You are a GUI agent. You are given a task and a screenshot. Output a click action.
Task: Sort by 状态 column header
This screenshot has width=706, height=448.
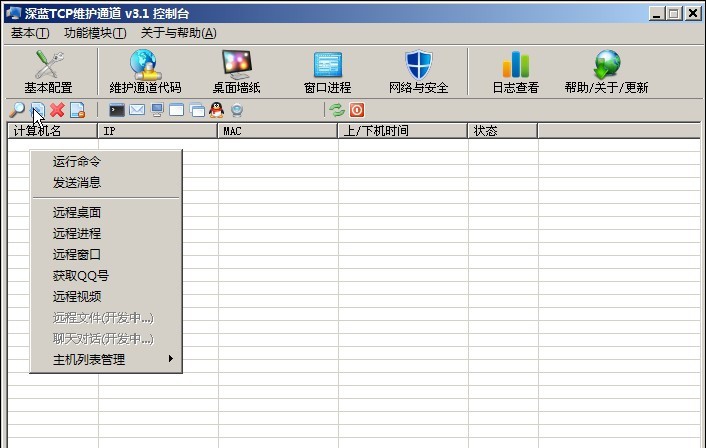[503, 131]
